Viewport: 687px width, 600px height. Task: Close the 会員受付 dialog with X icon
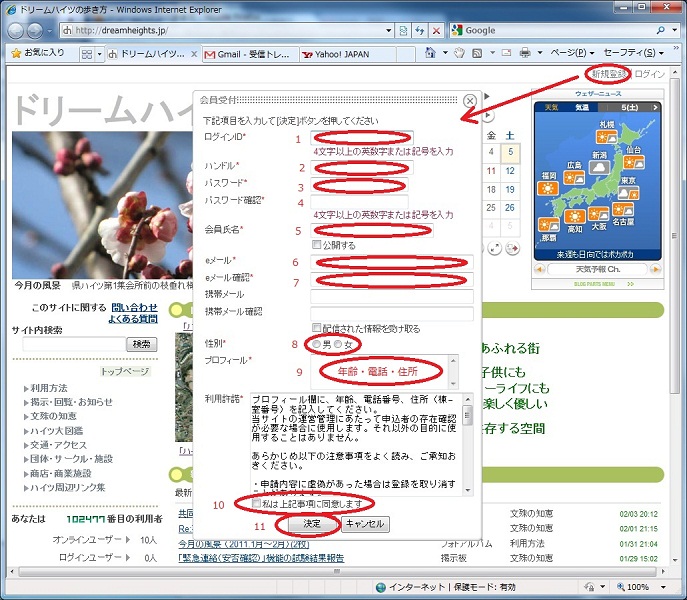pyautogui.click(x=470, y=101)
